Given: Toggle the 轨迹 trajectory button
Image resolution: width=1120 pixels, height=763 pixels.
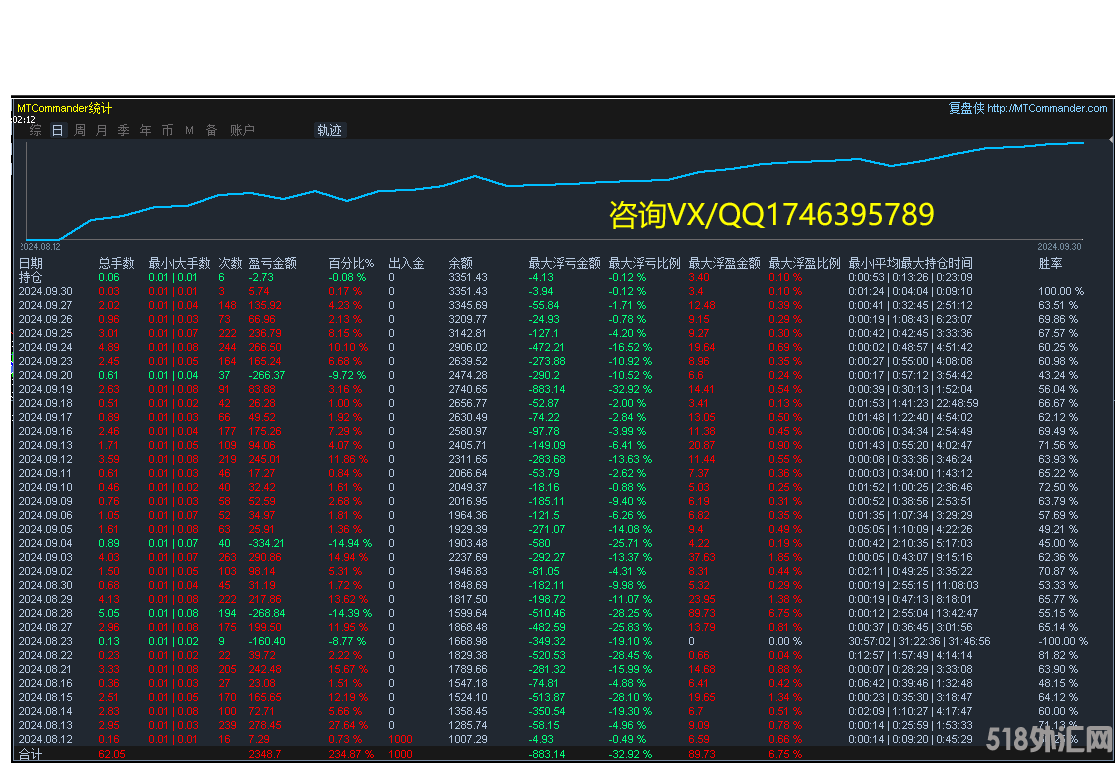Looking at the screenshot, I should [x=329, y=130].
